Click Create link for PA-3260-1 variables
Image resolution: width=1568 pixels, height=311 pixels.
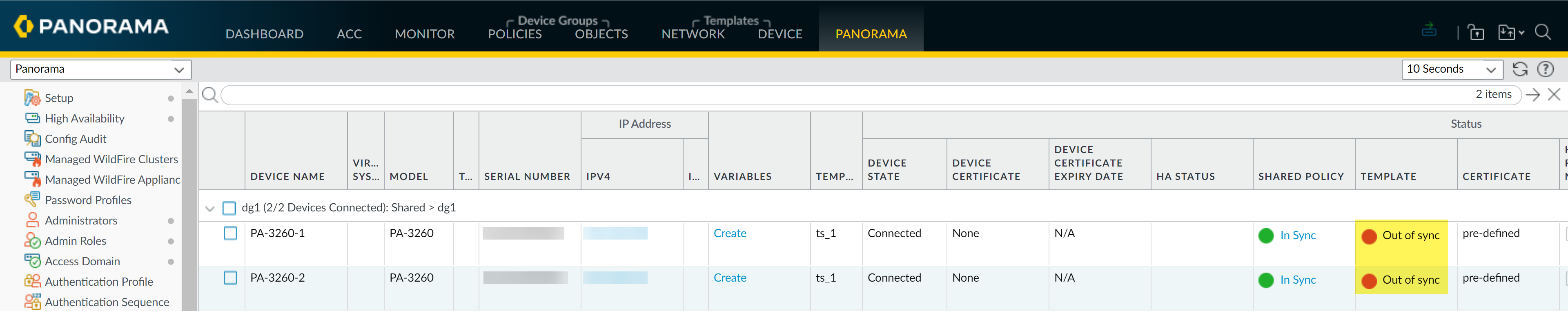click(729, 233)
